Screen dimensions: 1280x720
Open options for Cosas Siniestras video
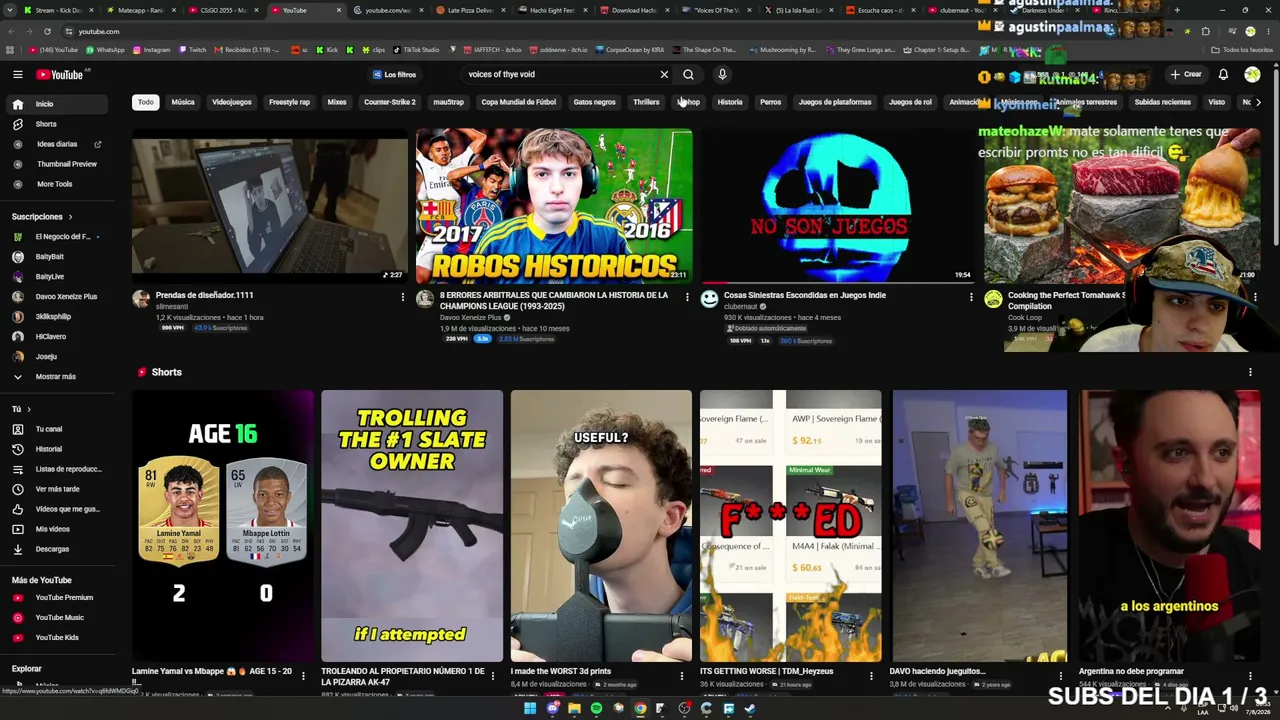point(971,297)
